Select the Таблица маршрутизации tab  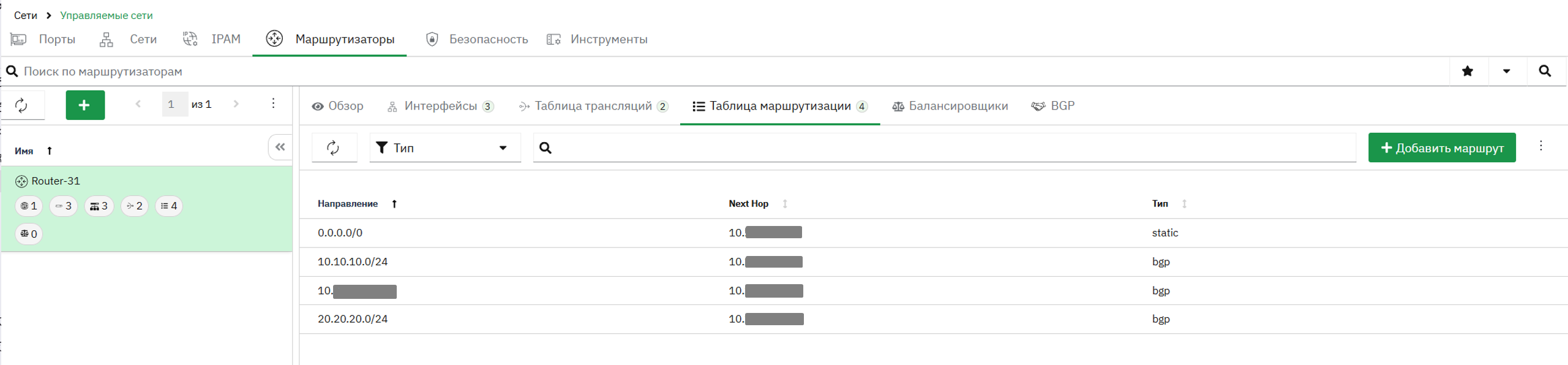tap(780, 107)
